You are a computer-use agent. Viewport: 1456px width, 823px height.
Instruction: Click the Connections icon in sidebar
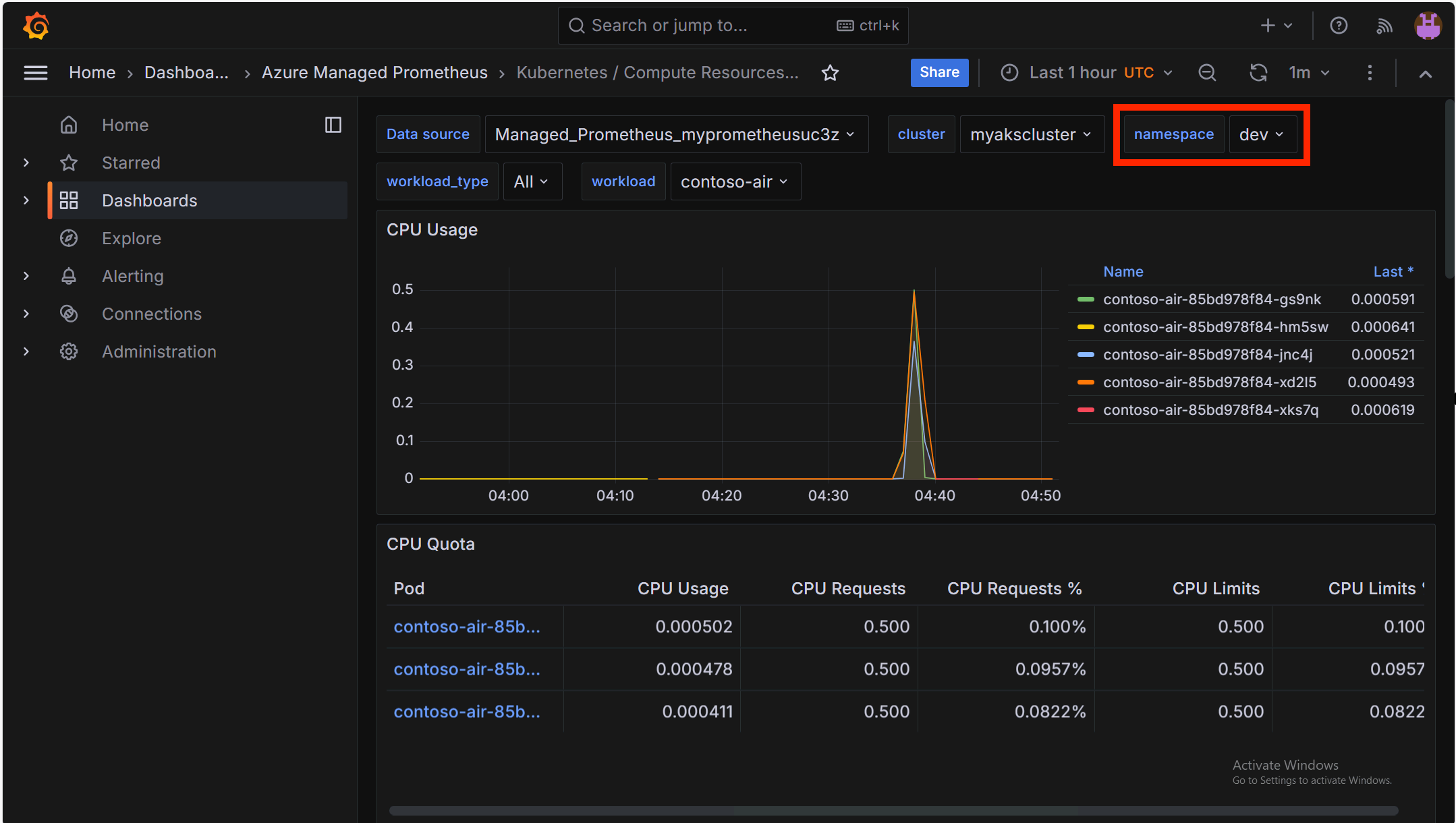click(69, 314)
